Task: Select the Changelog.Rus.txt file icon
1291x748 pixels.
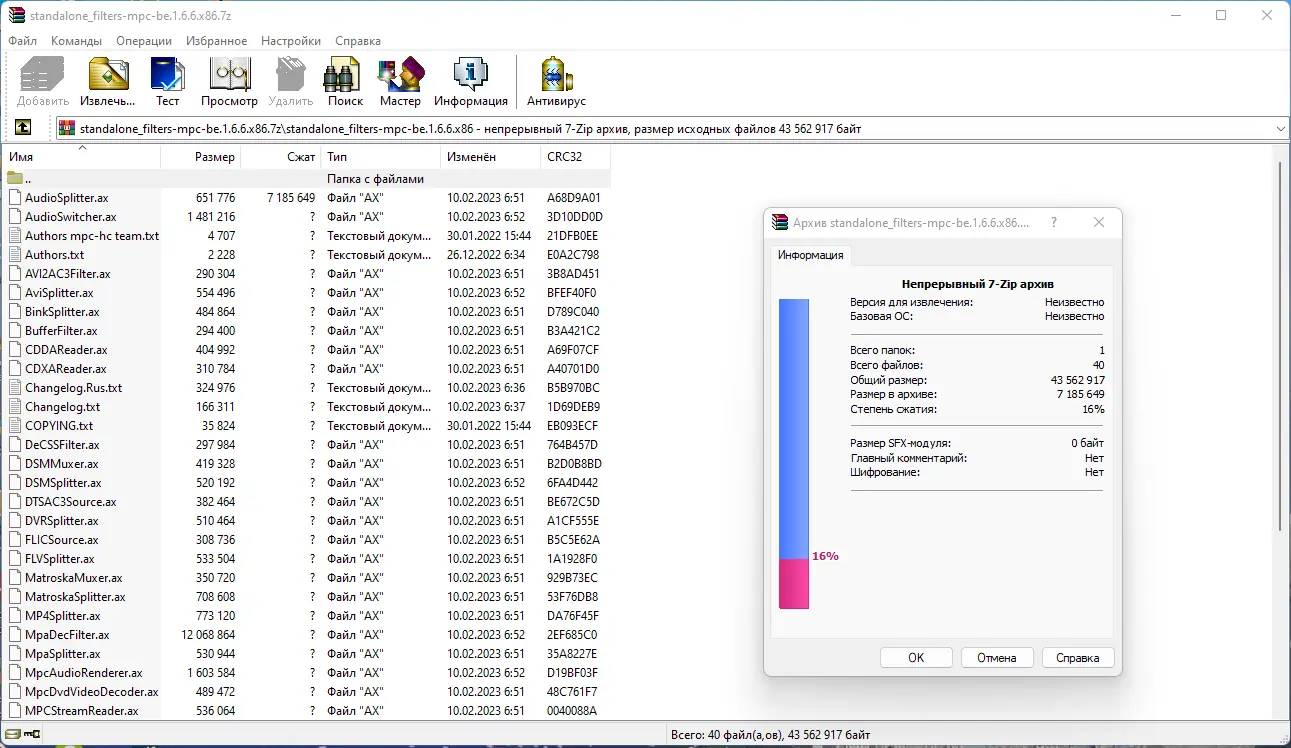Action: pos(15,387)
